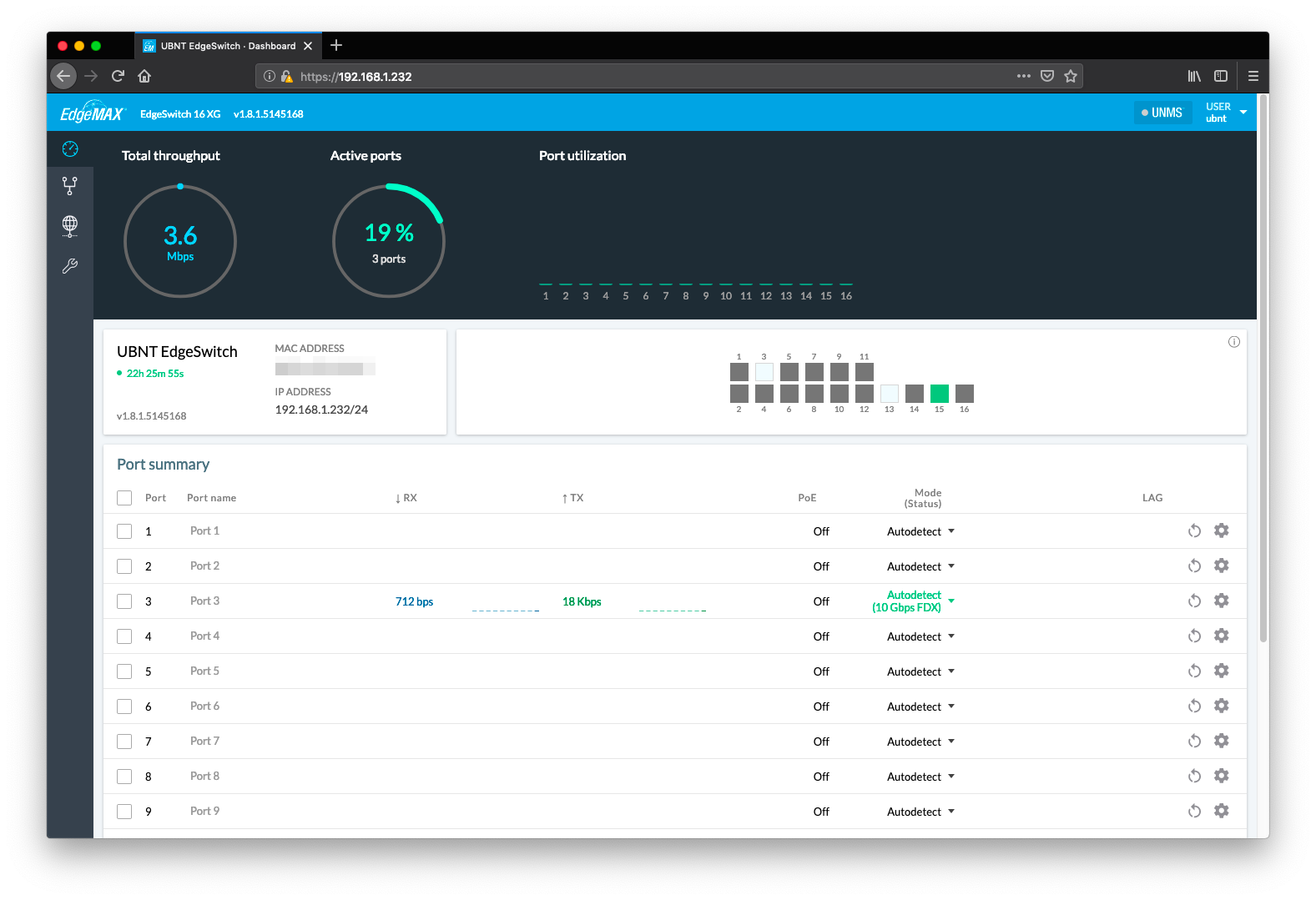Click the browser home icon

(x=144, y=76)
